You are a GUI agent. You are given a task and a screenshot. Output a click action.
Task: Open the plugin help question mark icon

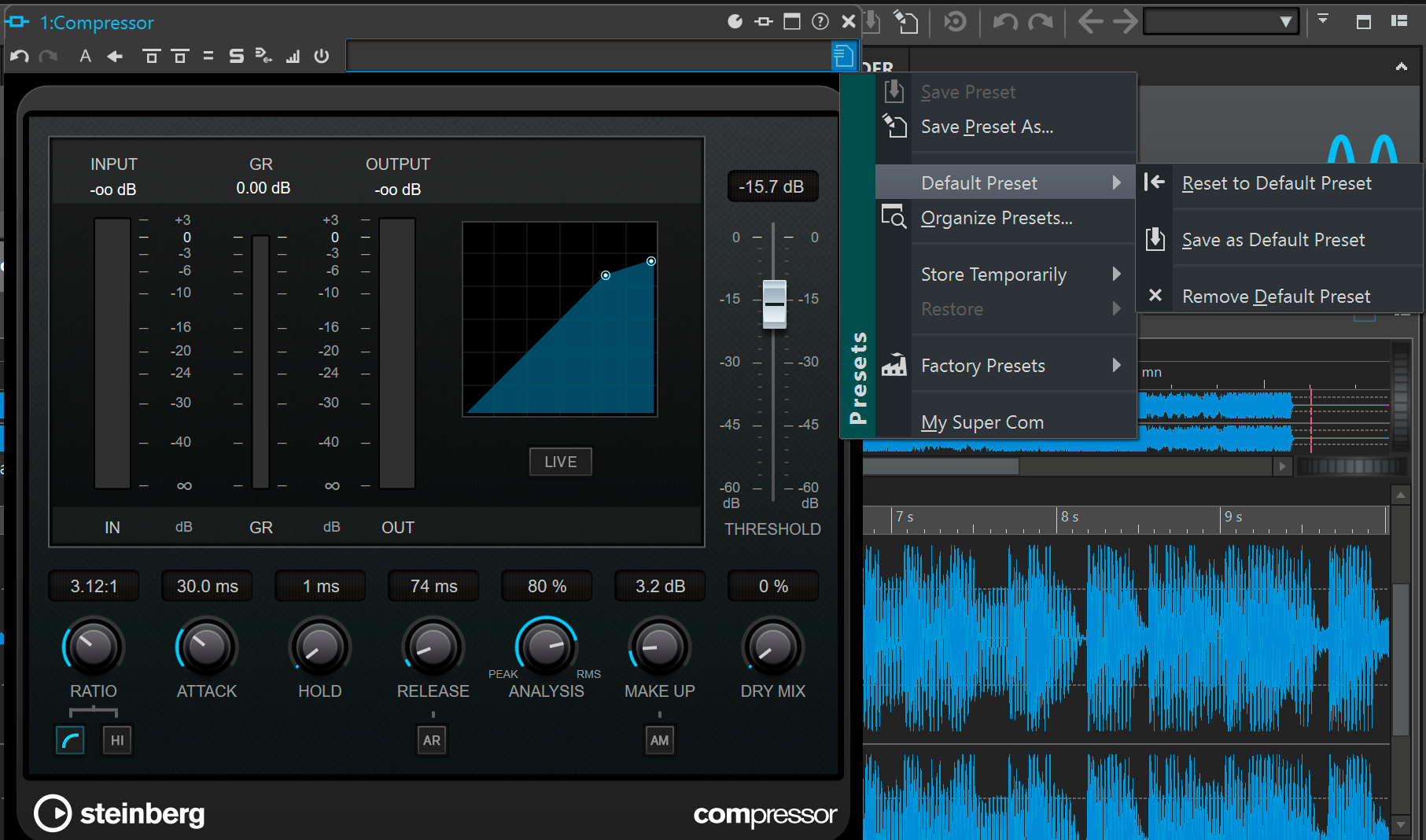(x=820, y=22)
